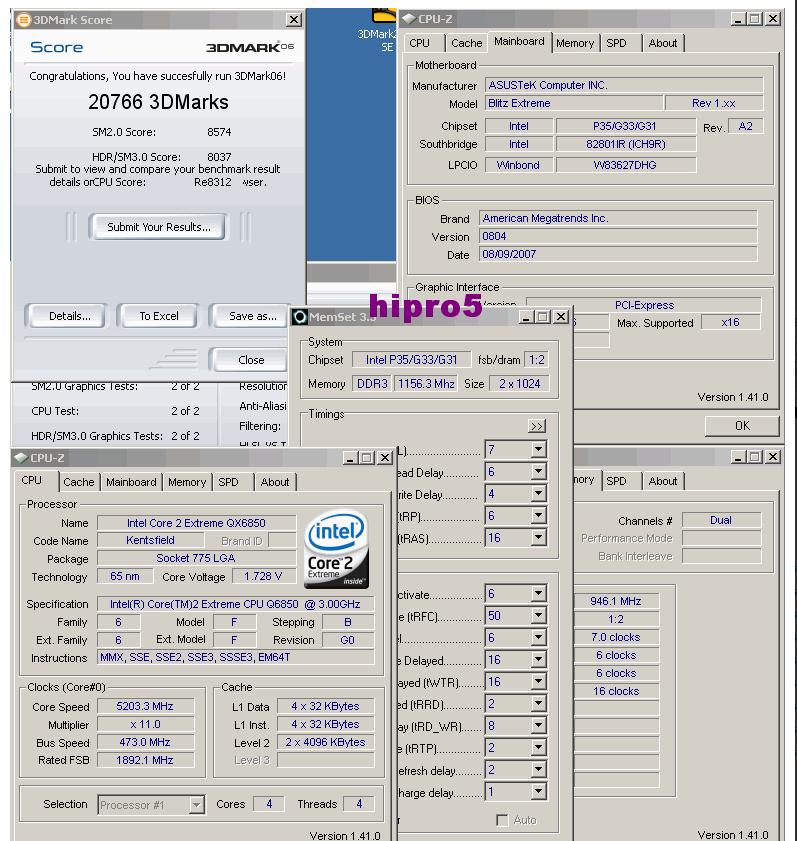This screenshot has width=797, height=841.
Task: Click the Blitz Extreme model field
Action: click(x=574, y=103)
